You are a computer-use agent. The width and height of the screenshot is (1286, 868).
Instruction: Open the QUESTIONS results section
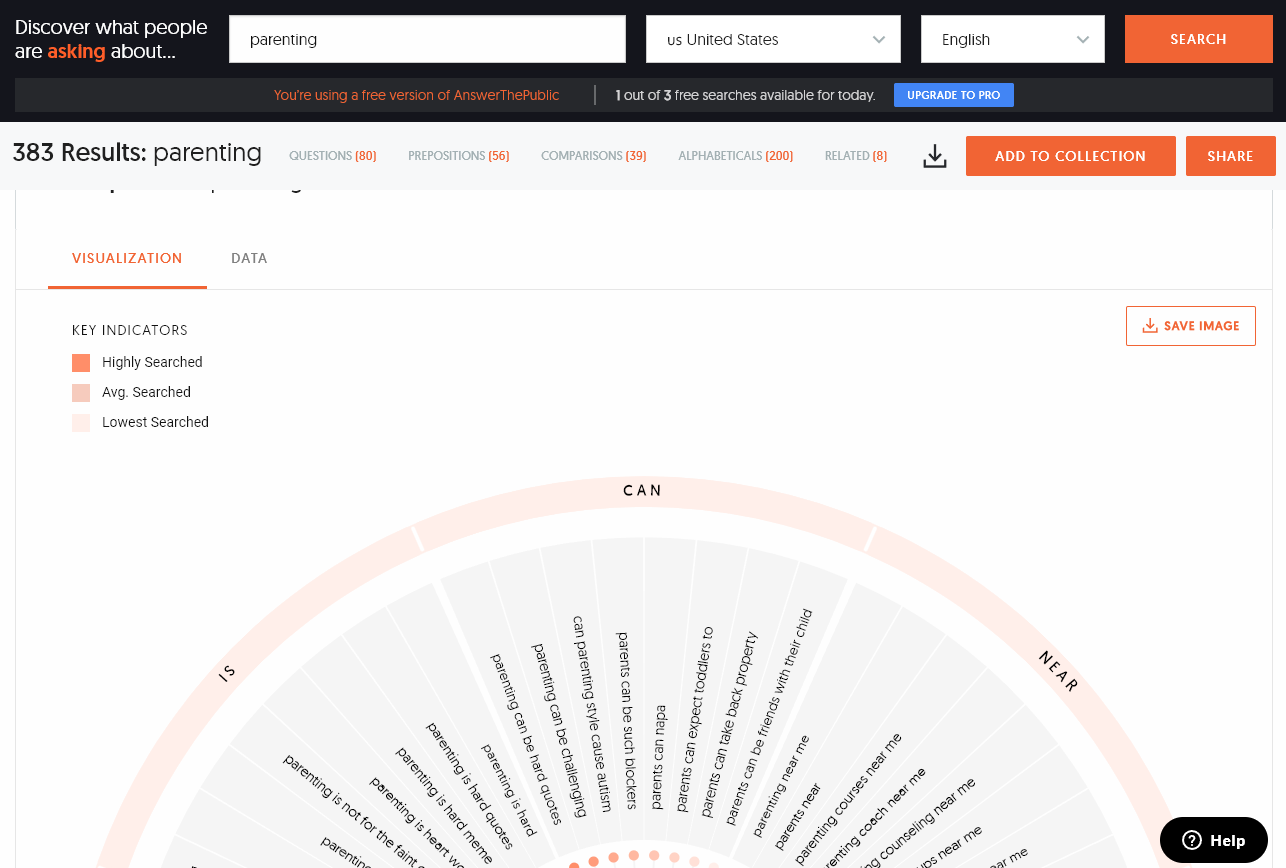click(332, 156)
